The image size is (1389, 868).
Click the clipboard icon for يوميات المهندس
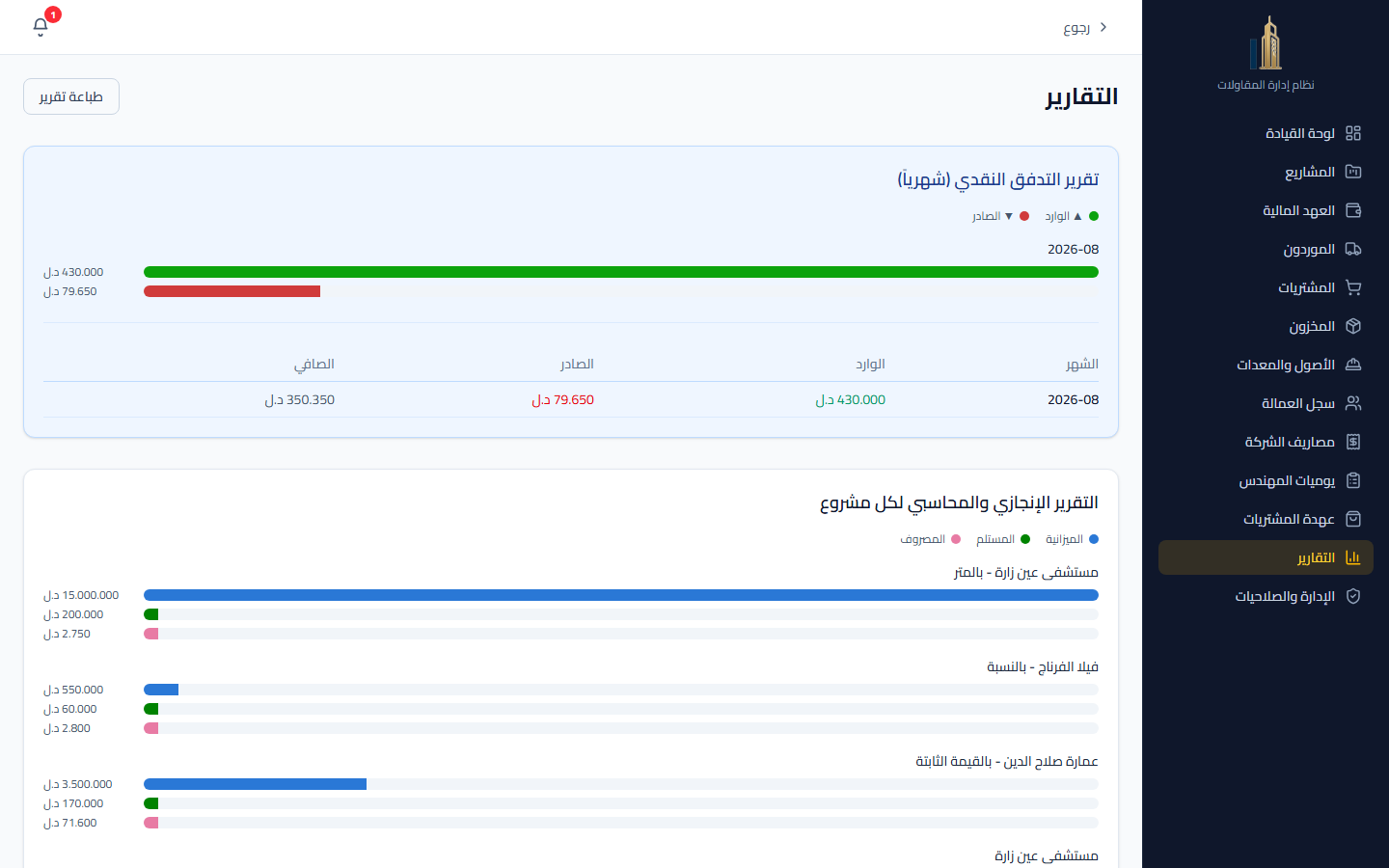1353,480
